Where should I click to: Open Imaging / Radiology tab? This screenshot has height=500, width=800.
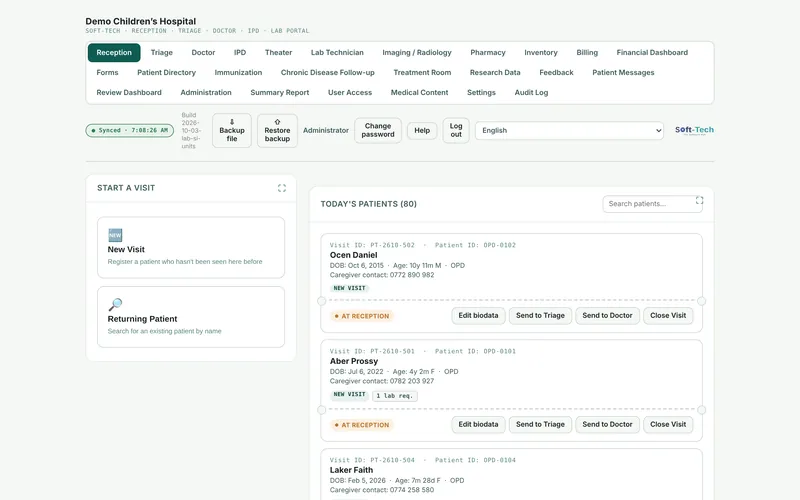(417, 53)
